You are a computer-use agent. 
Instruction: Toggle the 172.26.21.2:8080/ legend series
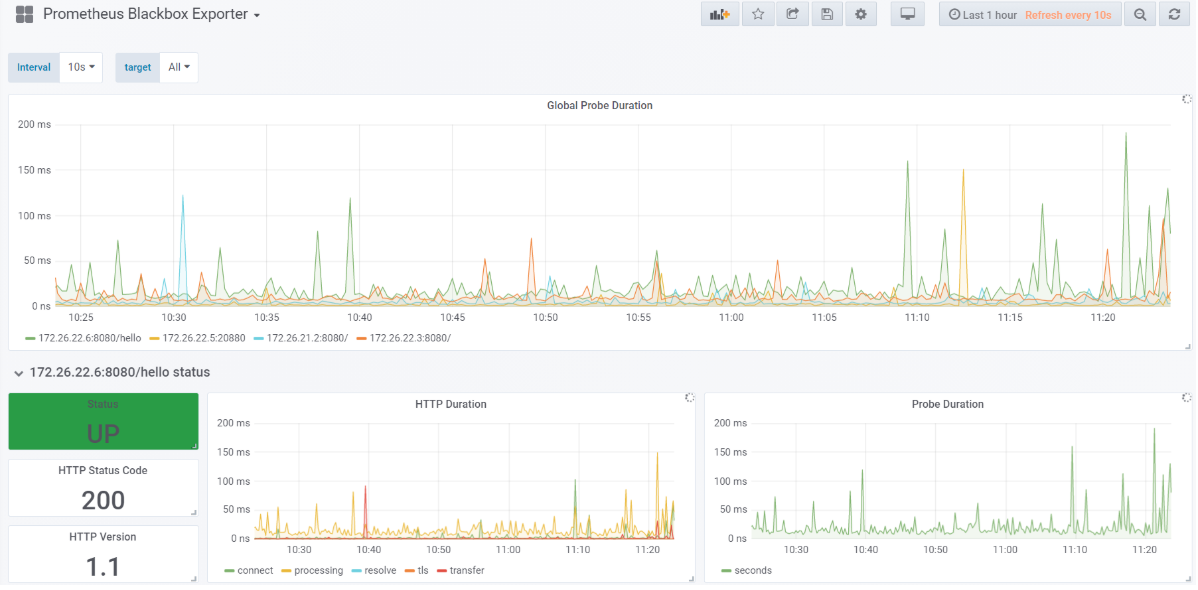300,338
